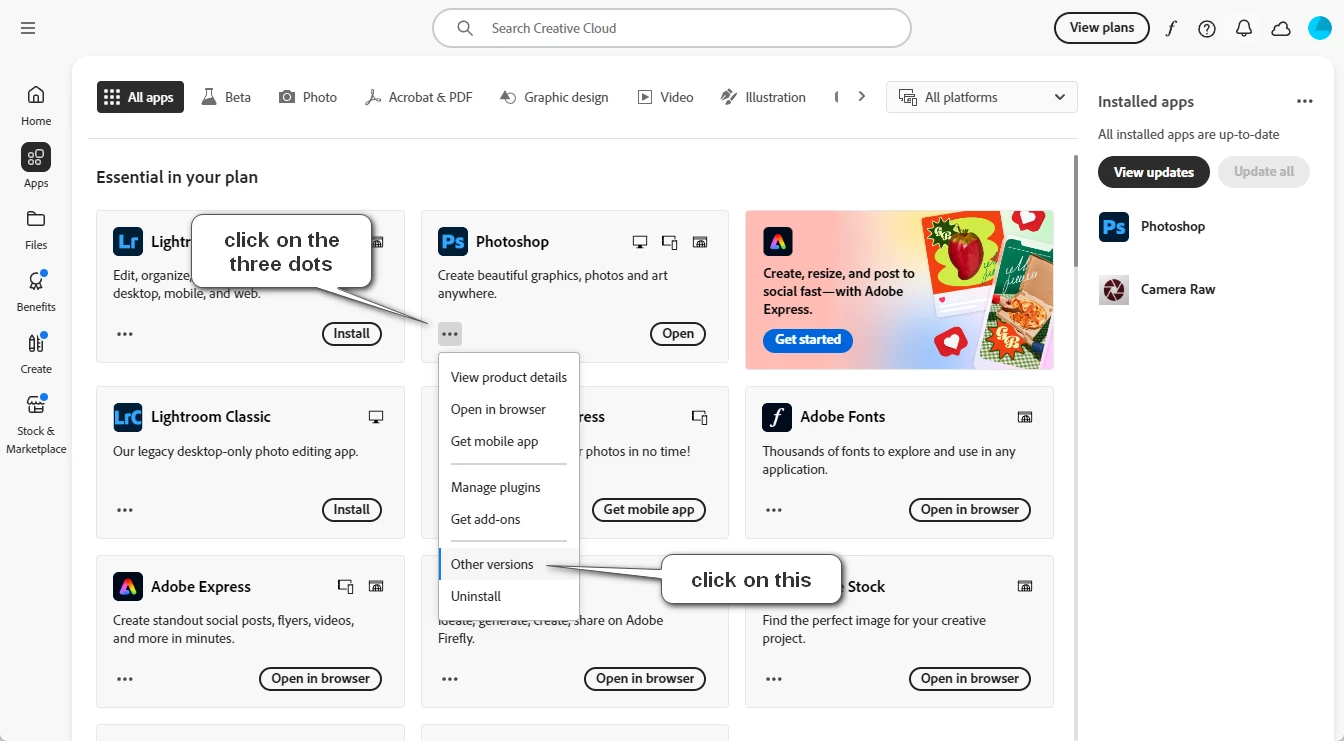Open Installed apps three-dot options

pyautogui.click(x=1305, y=101)
